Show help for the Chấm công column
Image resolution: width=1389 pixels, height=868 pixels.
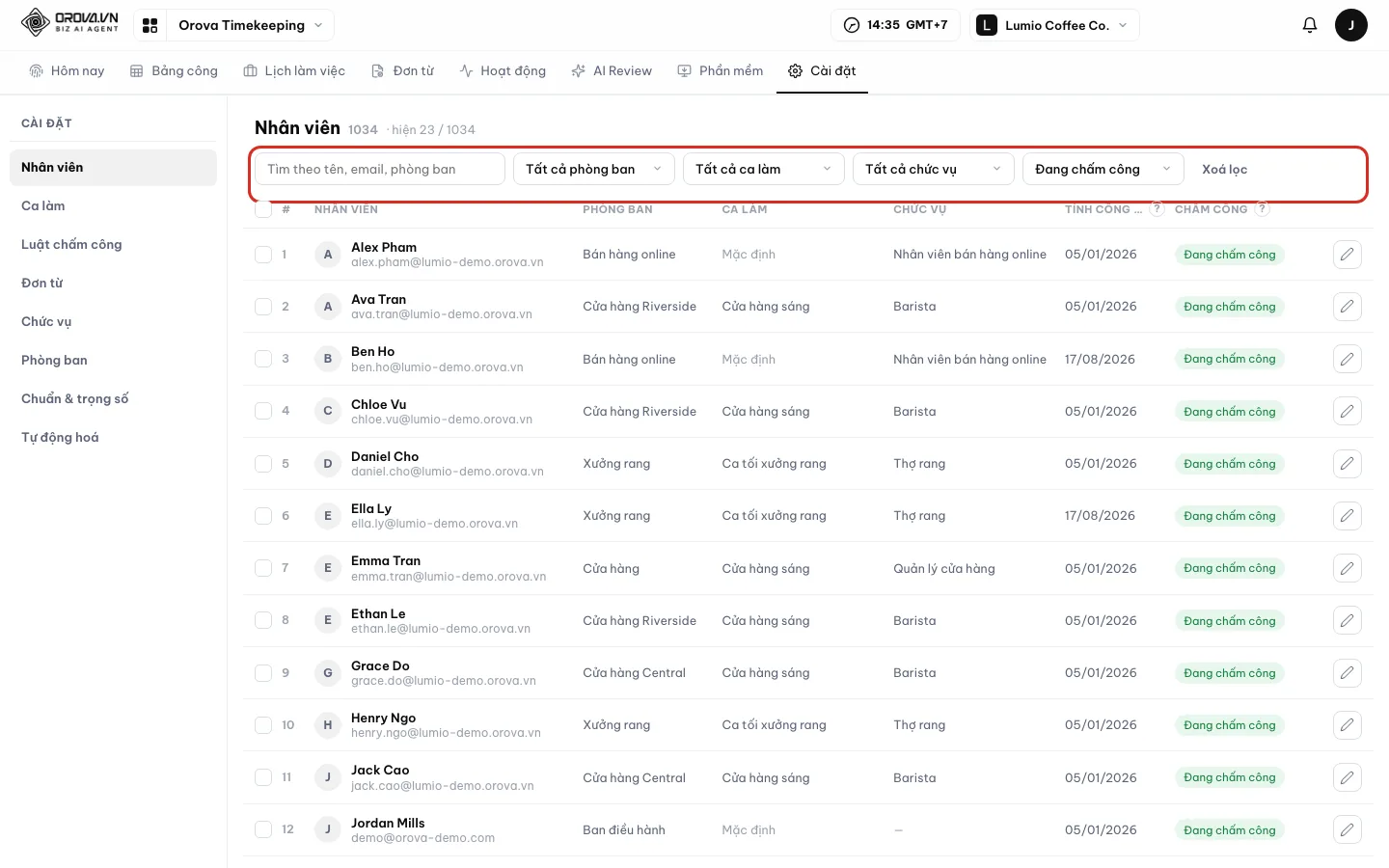[1263, 208]
